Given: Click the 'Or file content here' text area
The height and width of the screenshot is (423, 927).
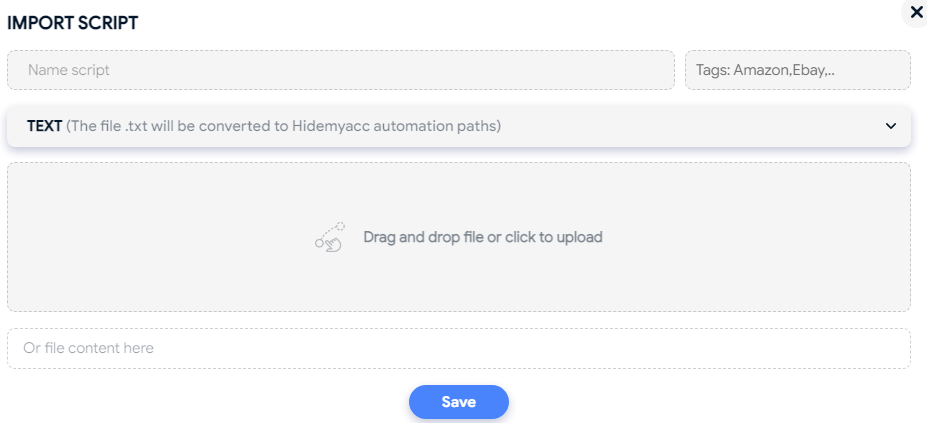Looking at the screenshot, I should 459,348.
